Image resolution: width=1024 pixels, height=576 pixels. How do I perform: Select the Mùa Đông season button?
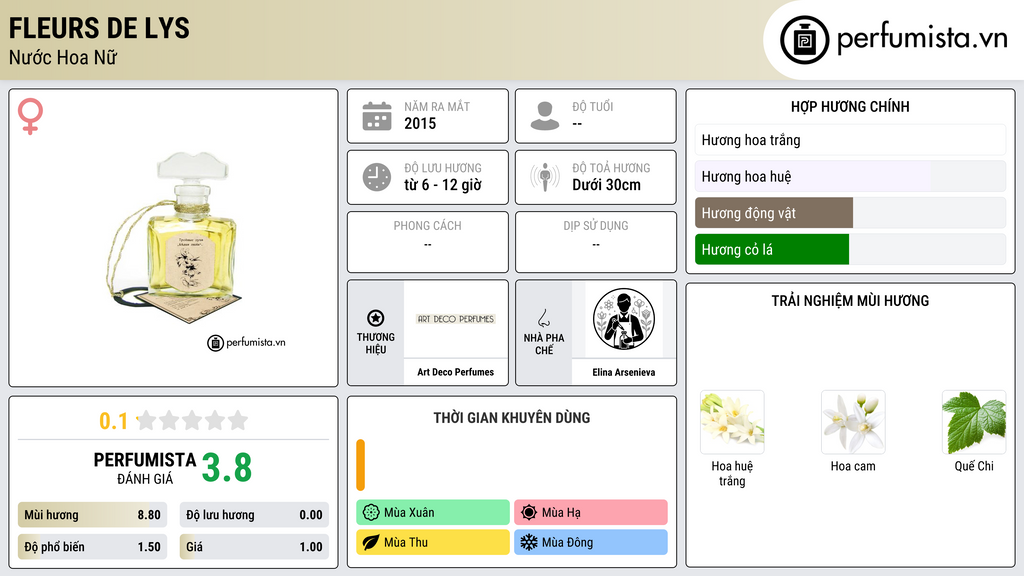pos(591,542)
